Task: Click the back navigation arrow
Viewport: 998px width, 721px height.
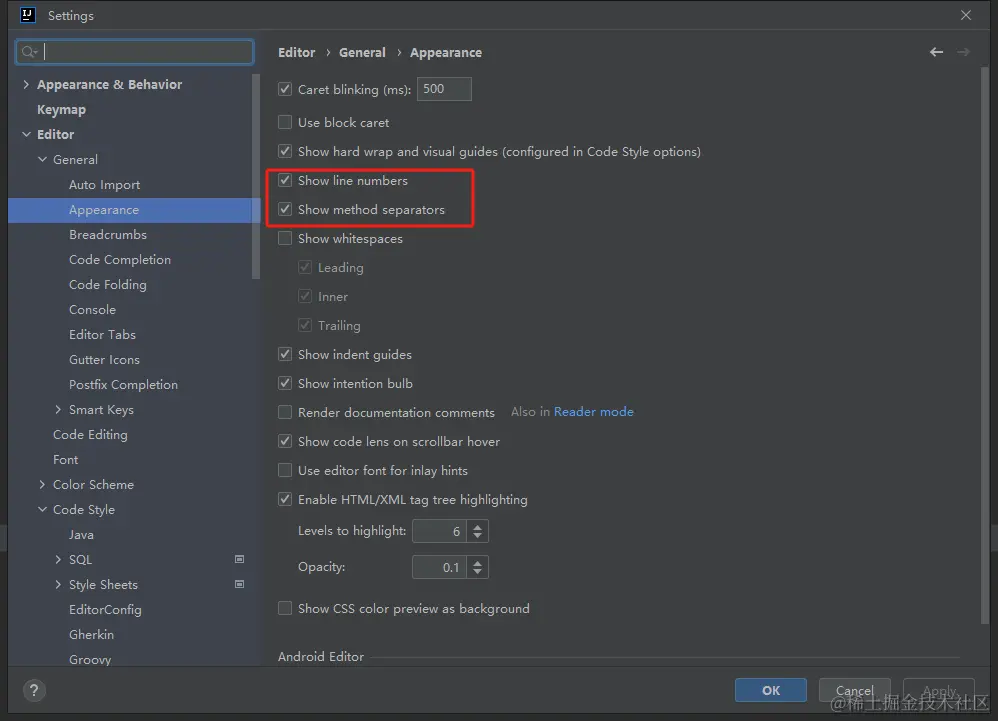Action: [936, 52]
